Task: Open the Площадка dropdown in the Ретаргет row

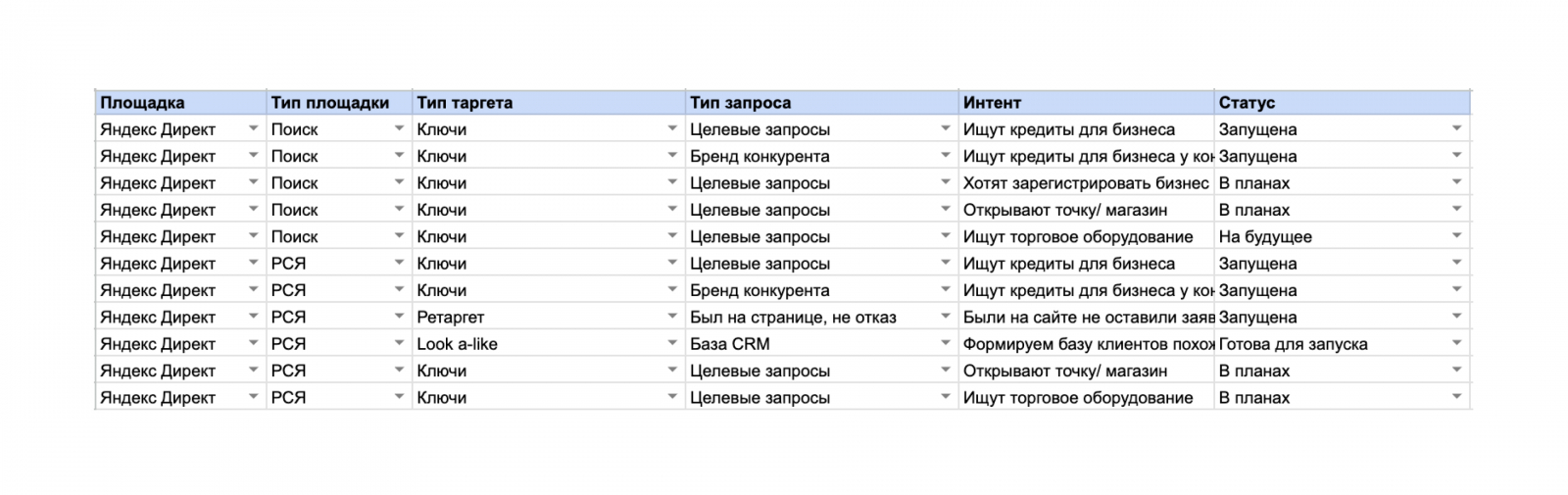Action: pyautogui.click(x=253, y=318)
